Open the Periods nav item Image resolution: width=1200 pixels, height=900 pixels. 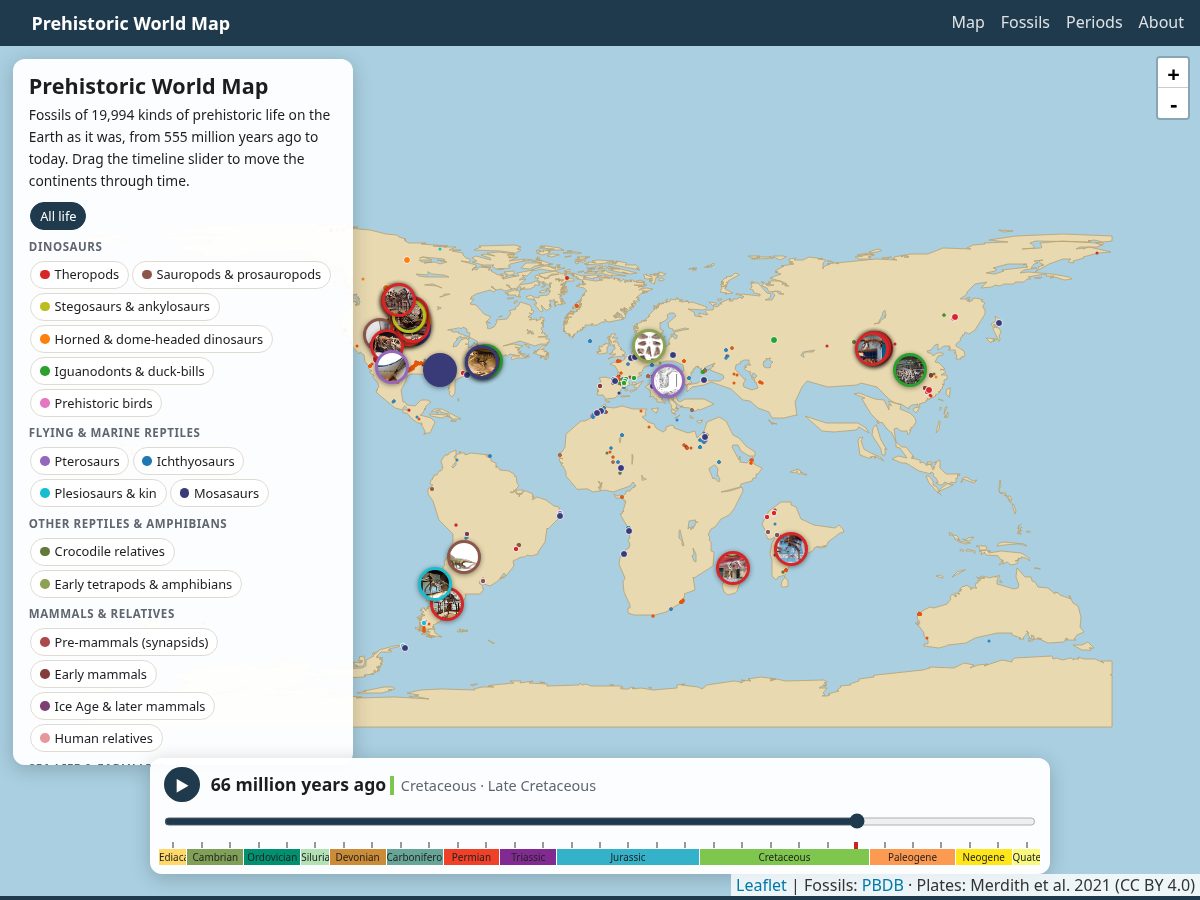point(1094,22)
